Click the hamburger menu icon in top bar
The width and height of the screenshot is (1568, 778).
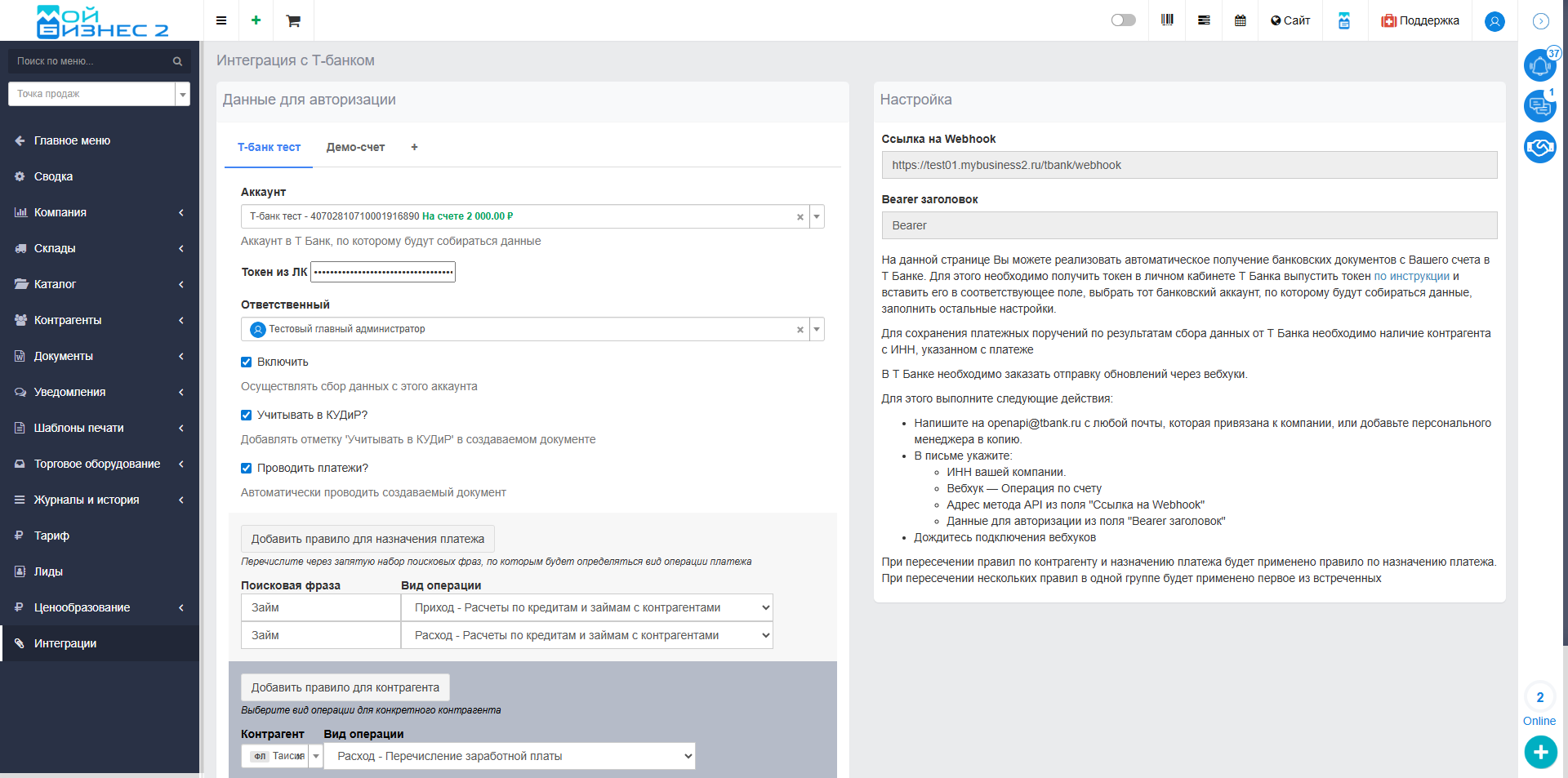click(x=221, y=20)
